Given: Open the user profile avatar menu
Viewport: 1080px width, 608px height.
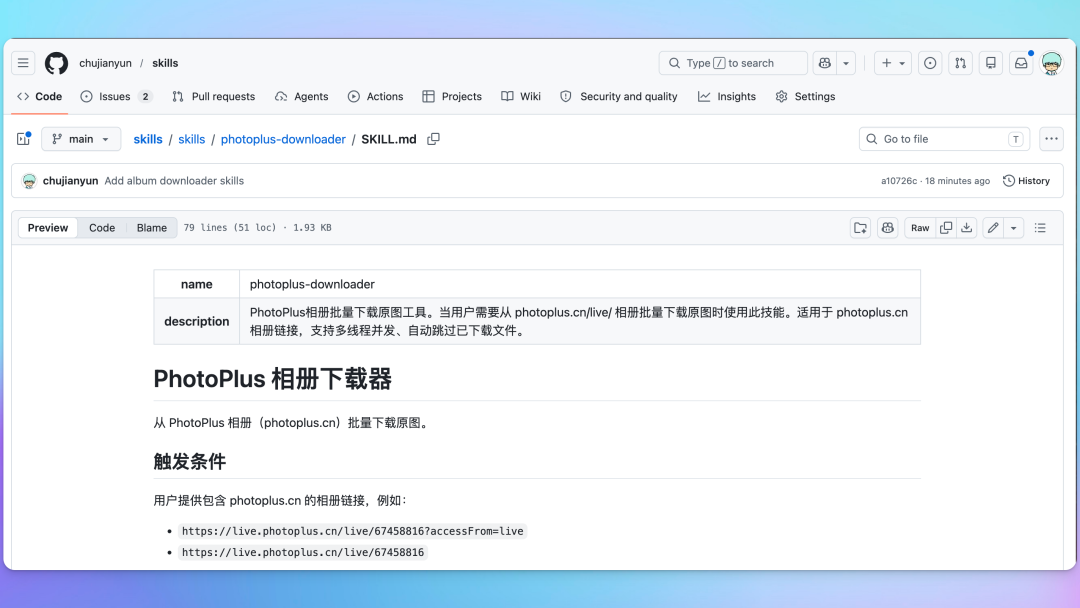Looking at the screenshot, I should point(1051,63).
